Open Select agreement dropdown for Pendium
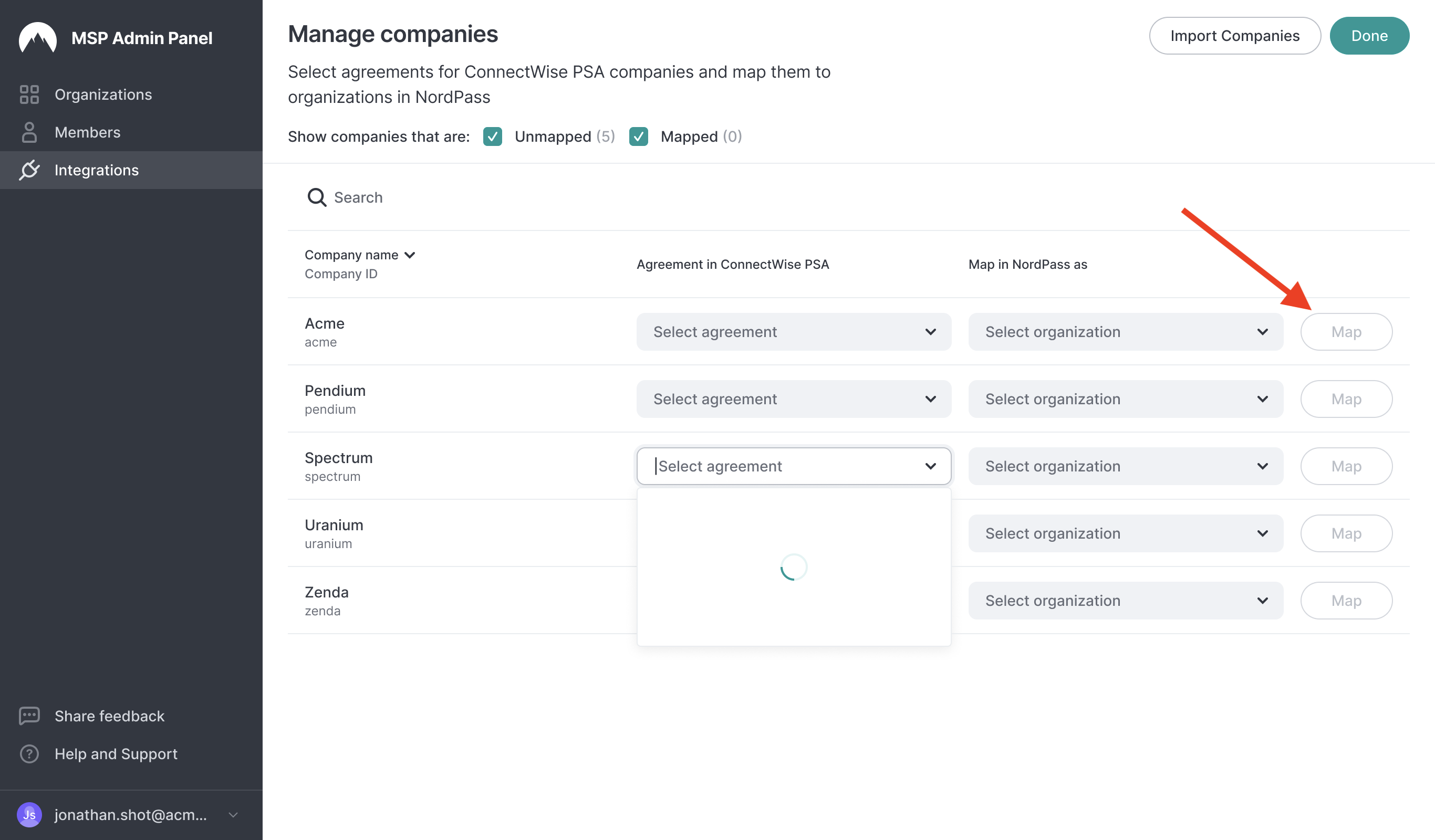Viewport: 1435px width, 840px height. [x=794, y=399]
